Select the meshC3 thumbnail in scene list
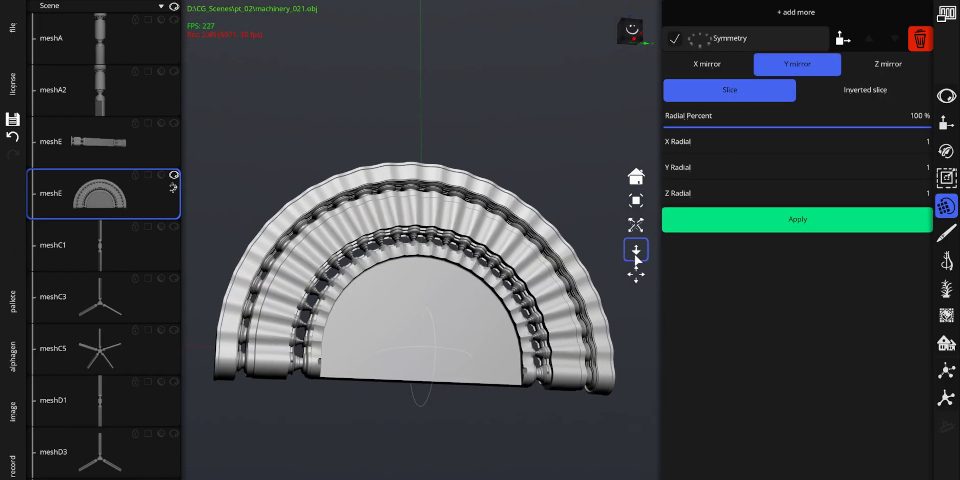 (x=100, y=297)
